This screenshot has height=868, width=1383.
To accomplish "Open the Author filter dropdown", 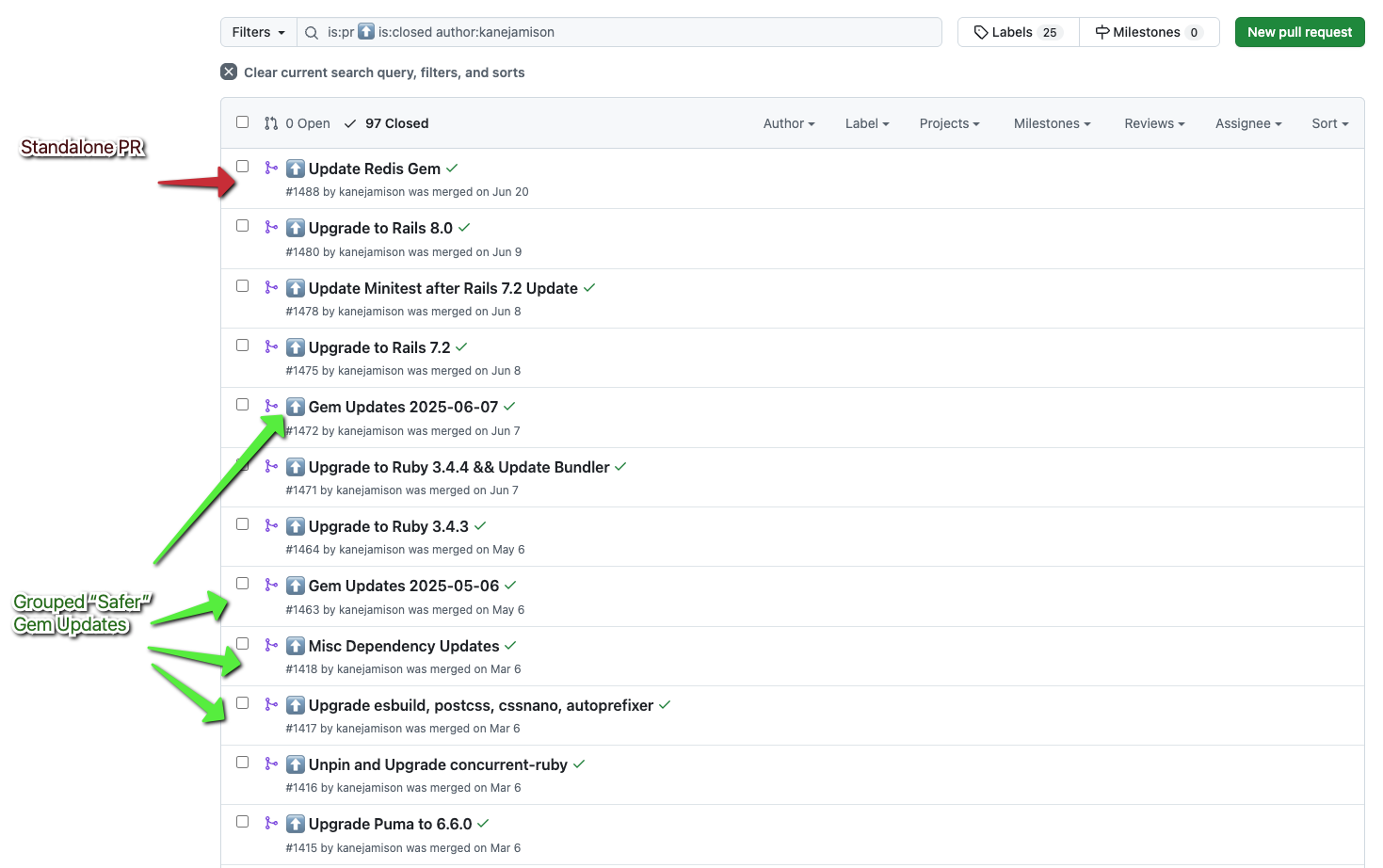I will click(x=789, y=123).
